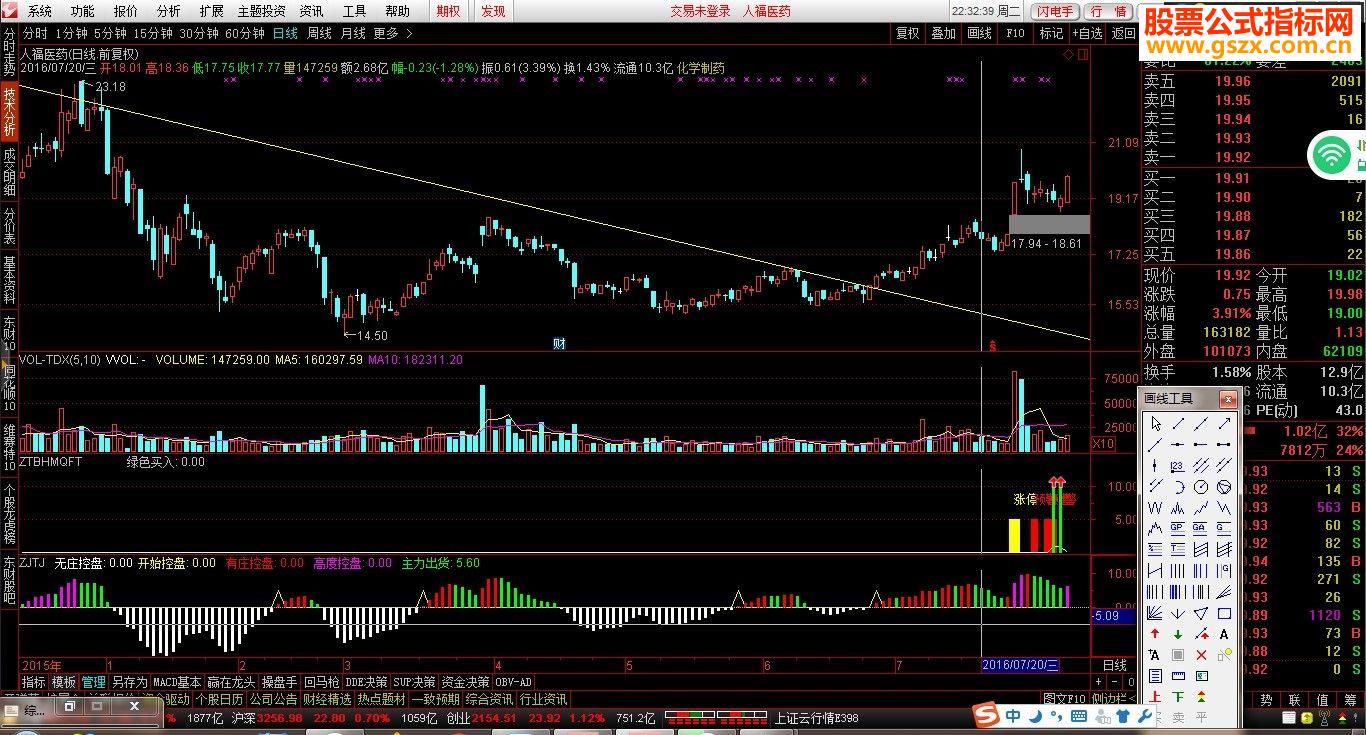Select the green down-arrow marker tool

click(1178, 633)
